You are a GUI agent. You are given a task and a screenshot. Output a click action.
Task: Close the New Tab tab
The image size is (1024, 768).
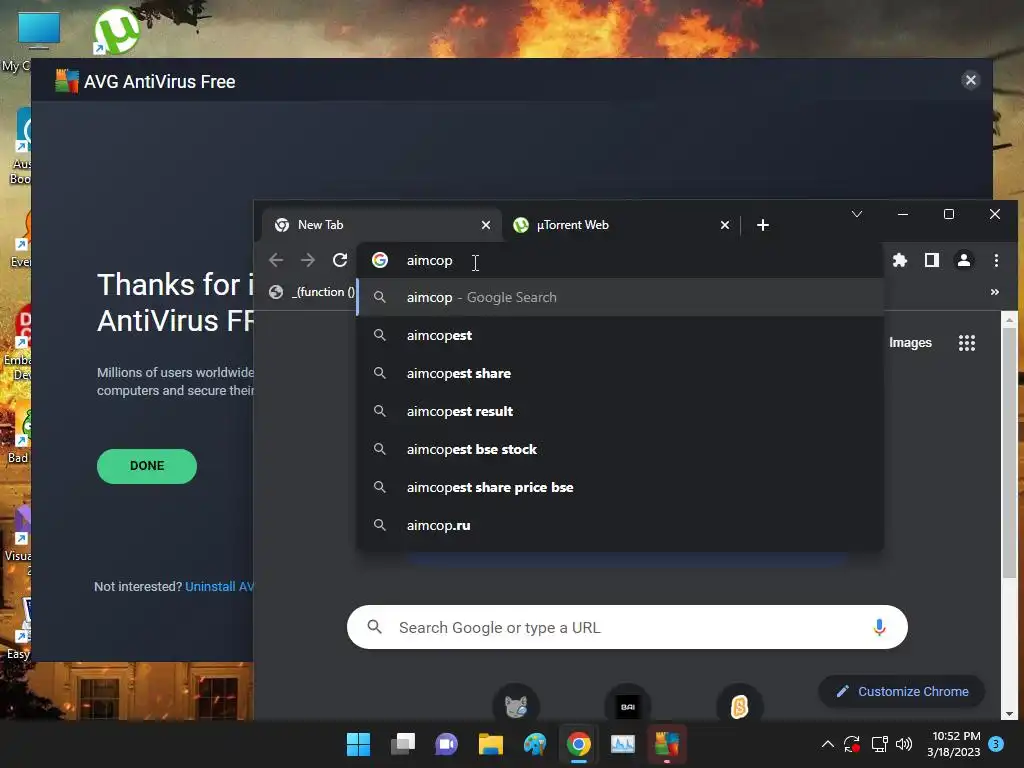[485, 225]
